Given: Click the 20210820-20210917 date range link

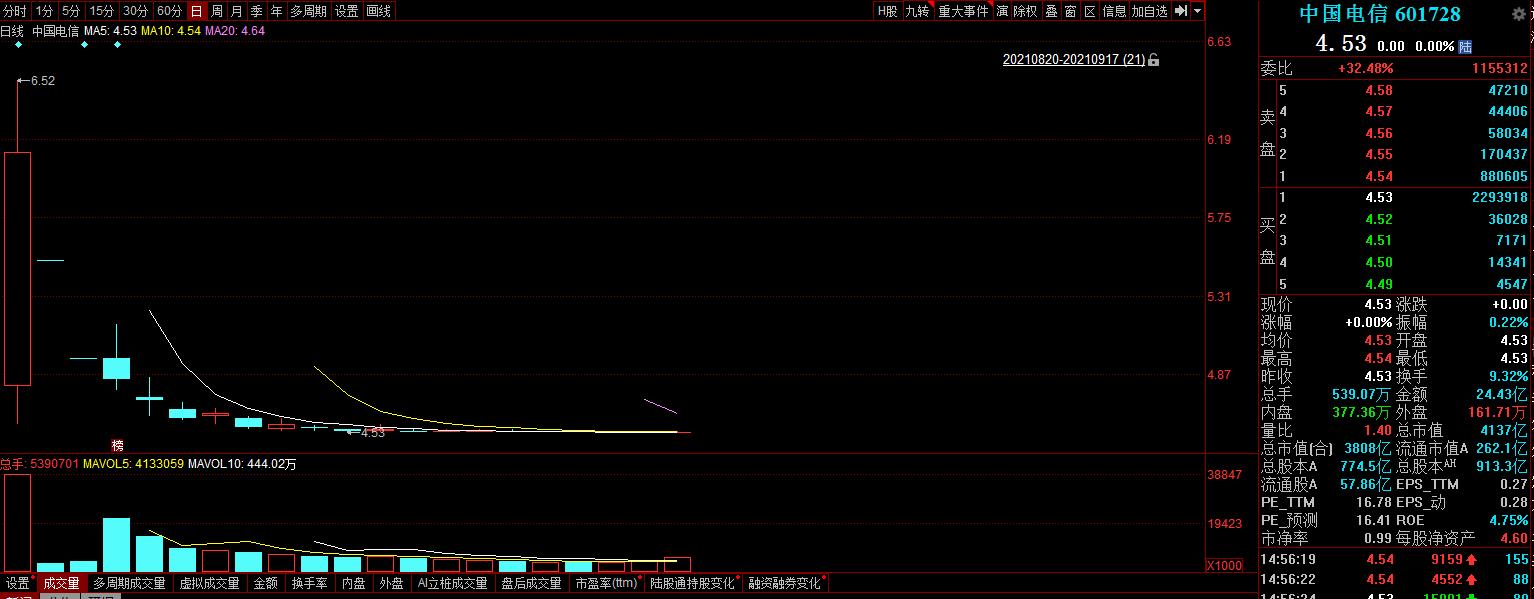Looking at the screenshot, I should pos(1074,60).
